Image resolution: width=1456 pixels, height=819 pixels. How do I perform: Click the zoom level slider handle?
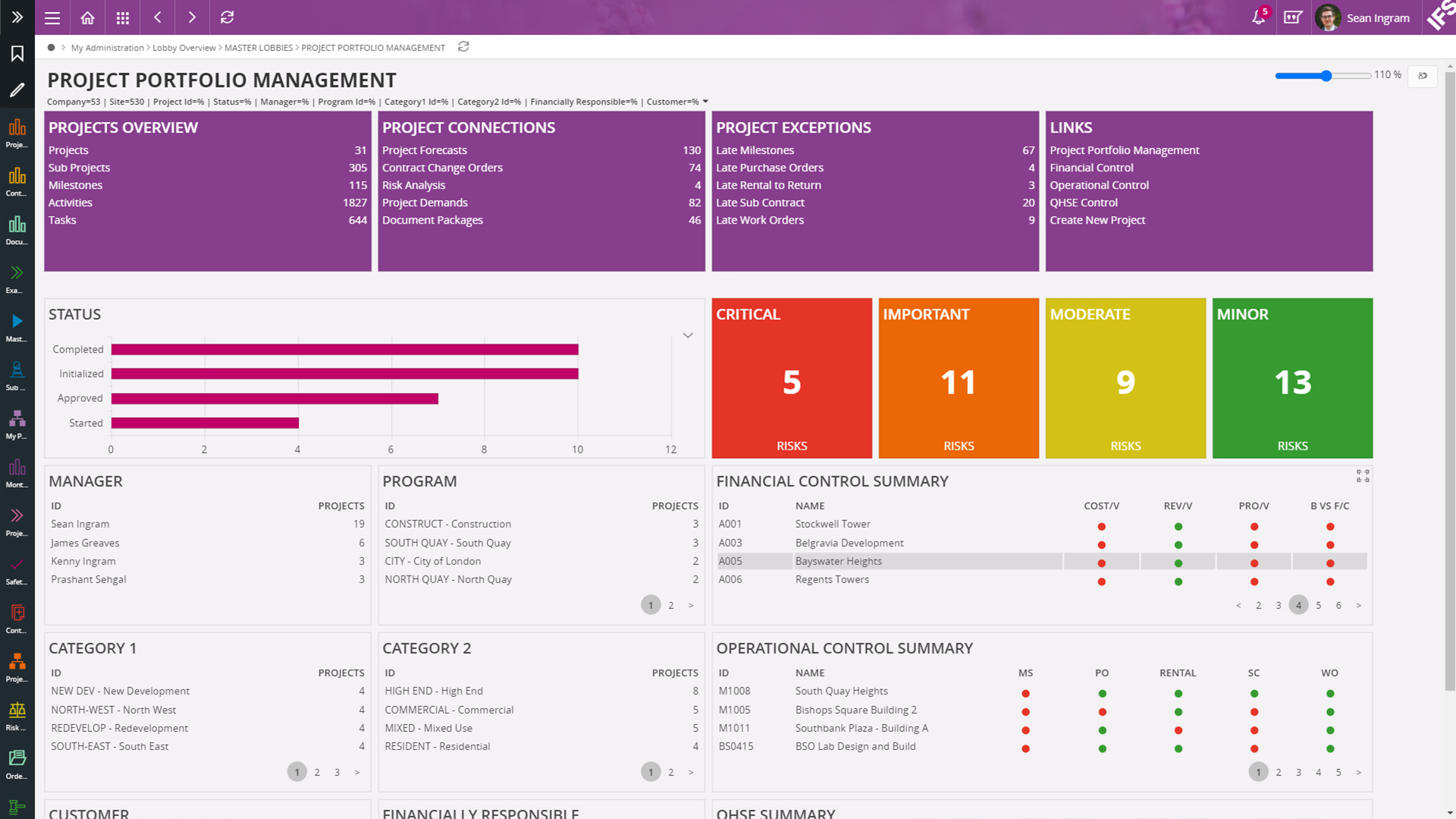tap(1326, 76)
